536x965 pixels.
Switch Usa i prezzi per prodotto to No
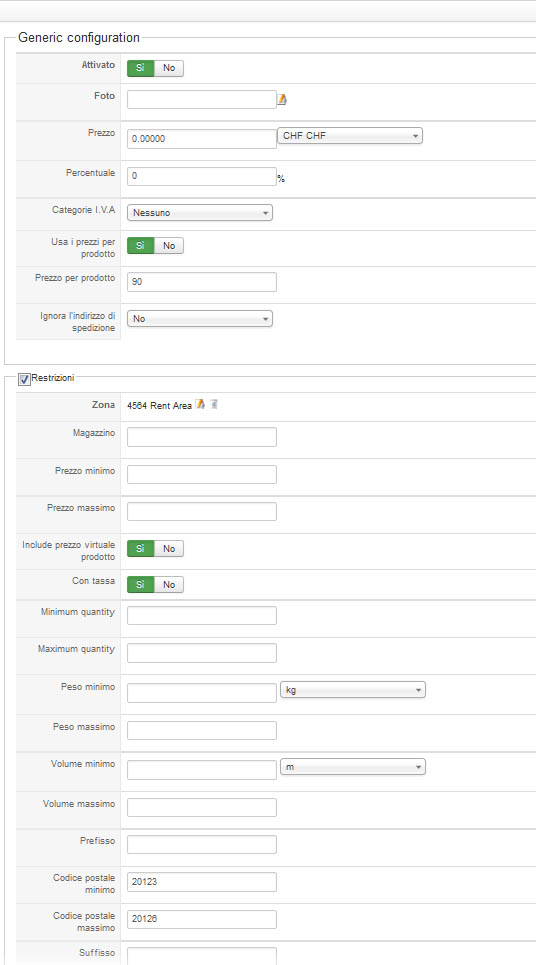(x=169, y=246)
